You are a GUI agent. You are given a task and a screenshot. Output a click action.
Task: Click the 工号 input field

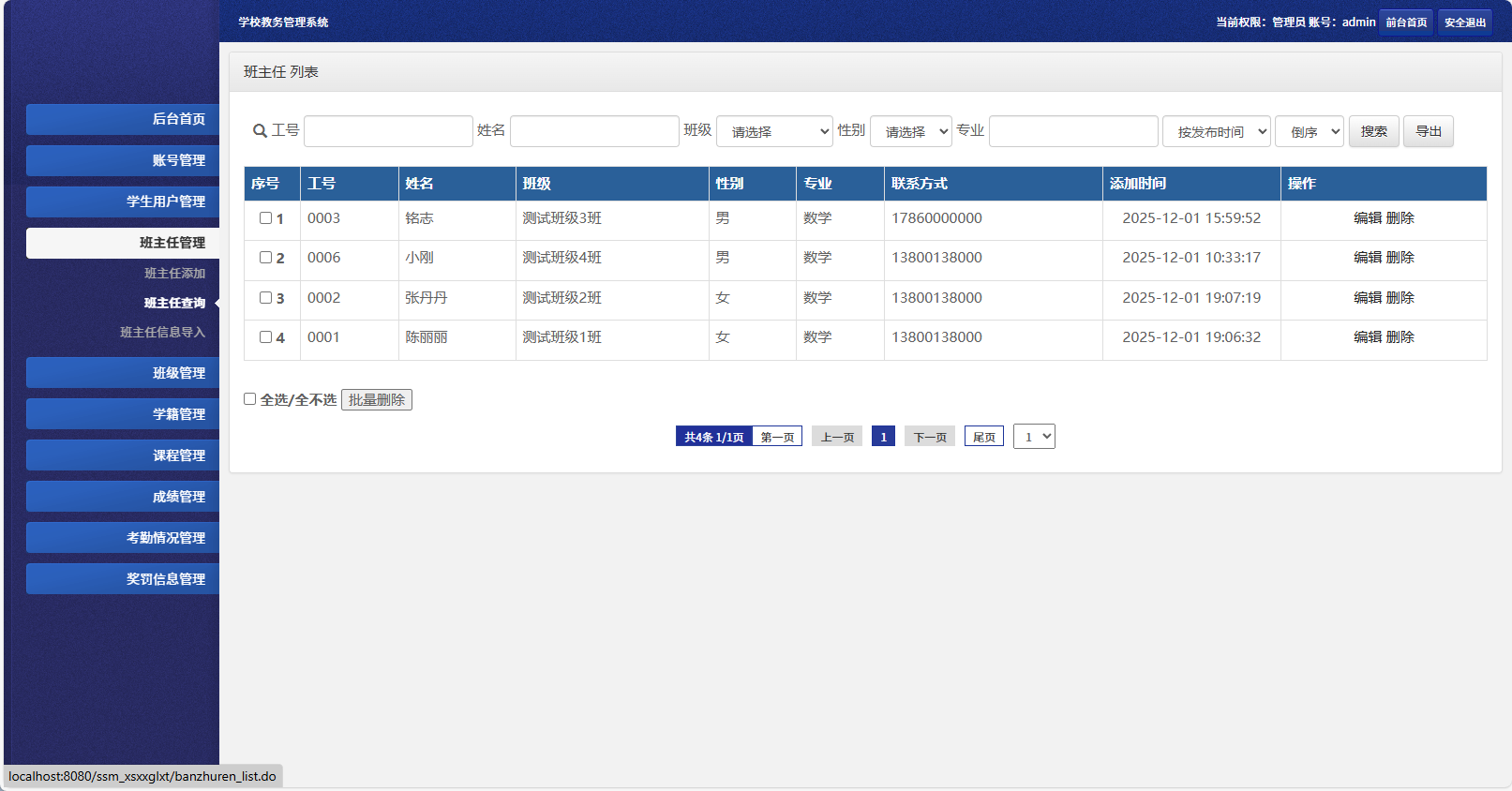(x=388, y=131)
